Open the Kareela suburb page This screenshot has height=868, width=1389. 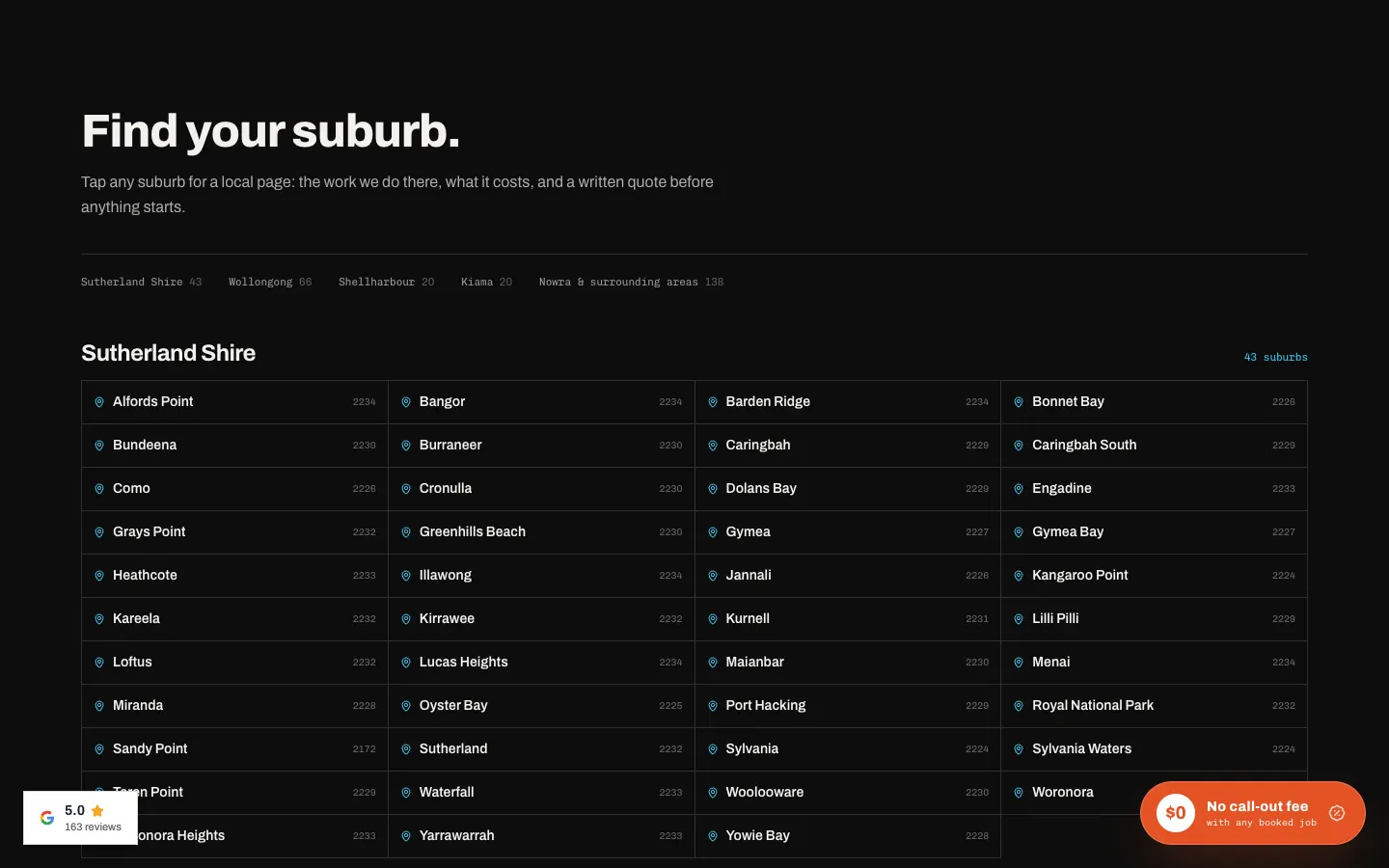tap(234, 619)
